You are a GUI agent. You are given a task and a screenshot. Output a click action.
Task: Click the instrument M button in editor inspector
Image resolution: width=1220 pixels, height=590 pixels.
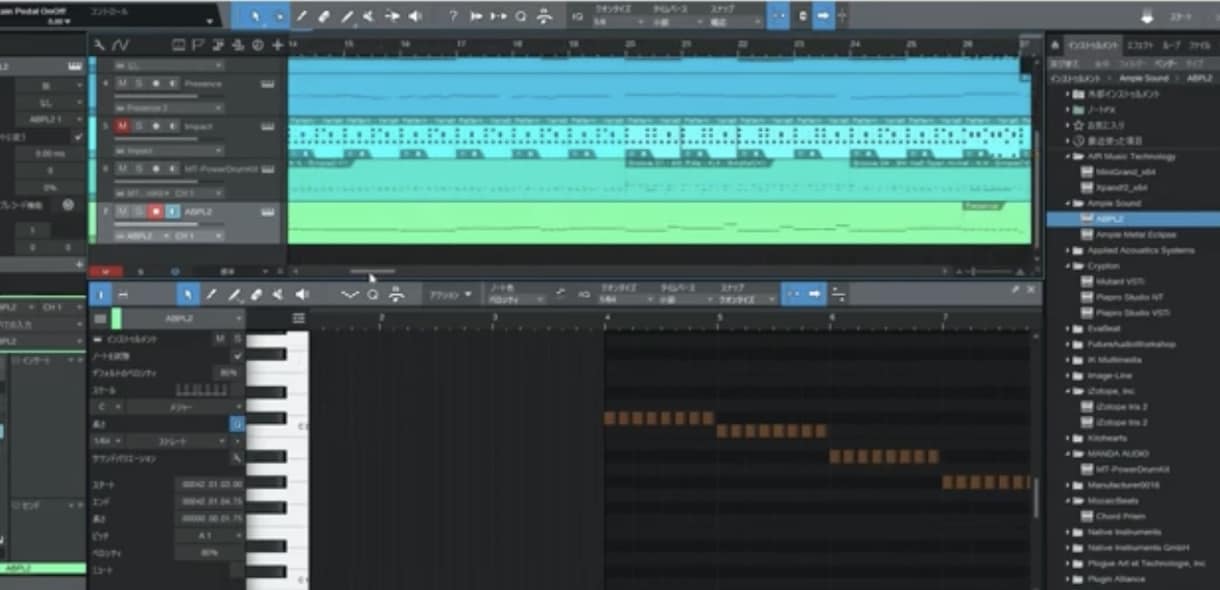click(x=219, y=340)
